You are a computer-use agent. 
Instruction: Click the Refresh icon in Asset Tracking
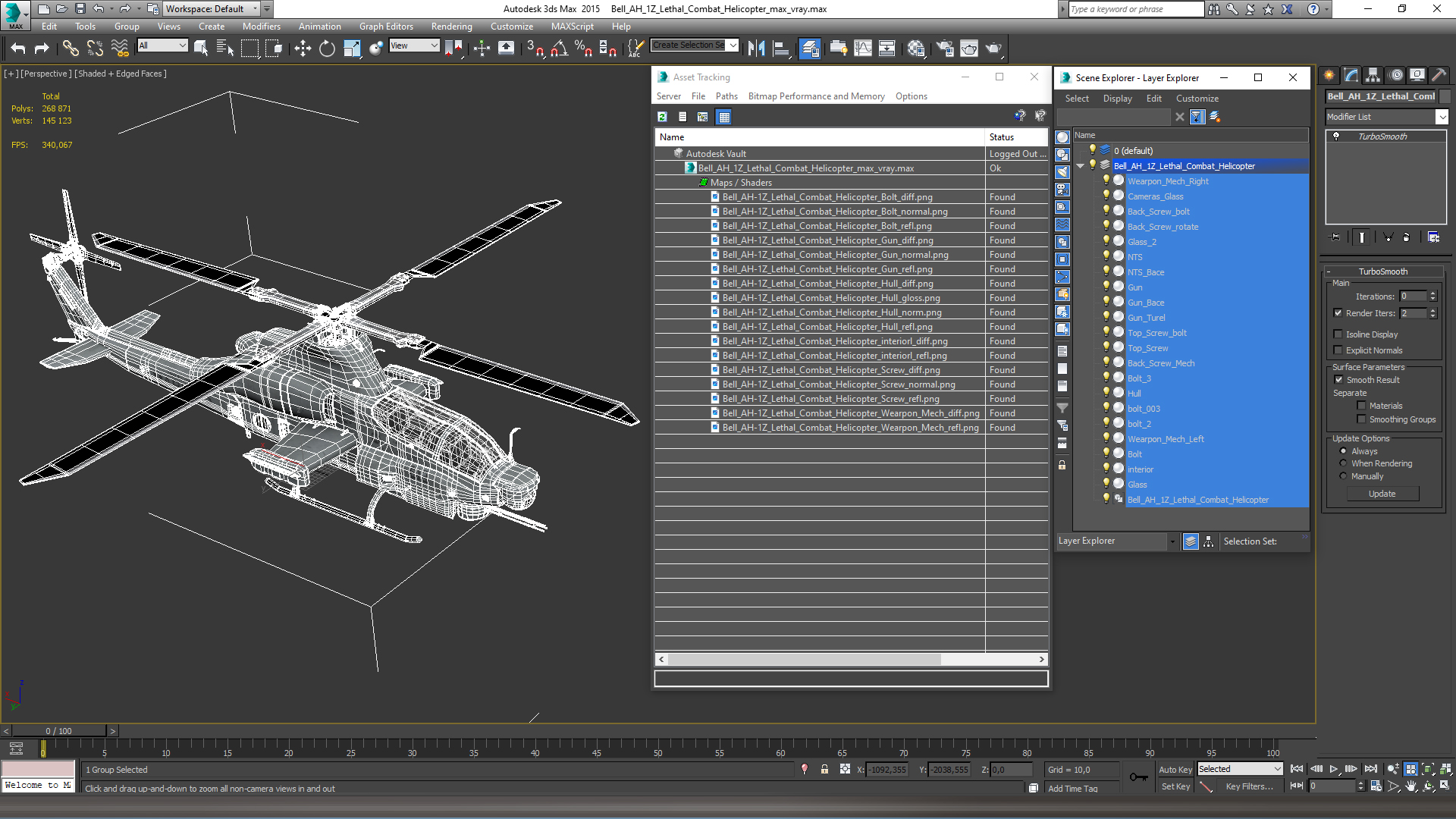[662, 117]
